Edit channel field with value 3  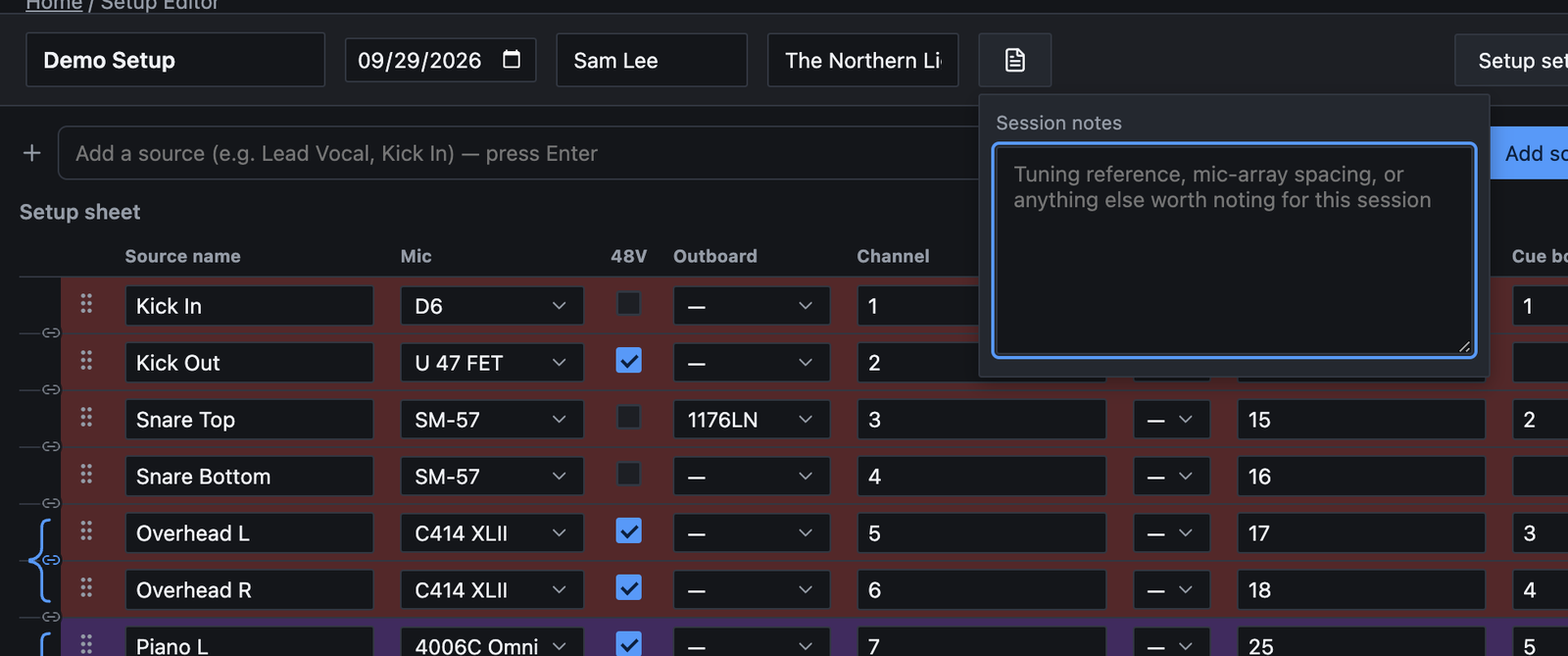pos(982,420)
